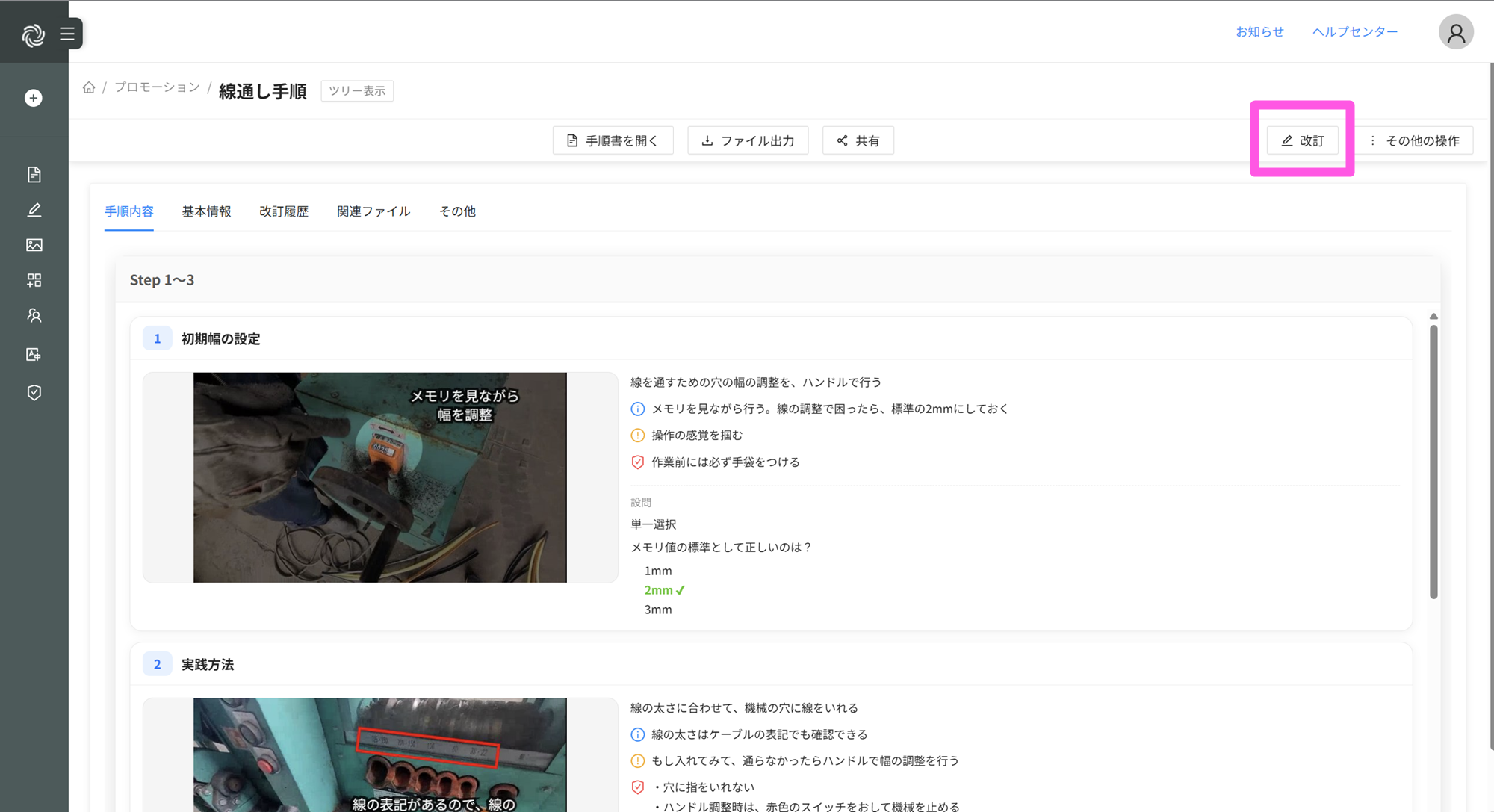Click the hamburger menu icon
This screenshot has height=812, width=1494.
point(67,34)
